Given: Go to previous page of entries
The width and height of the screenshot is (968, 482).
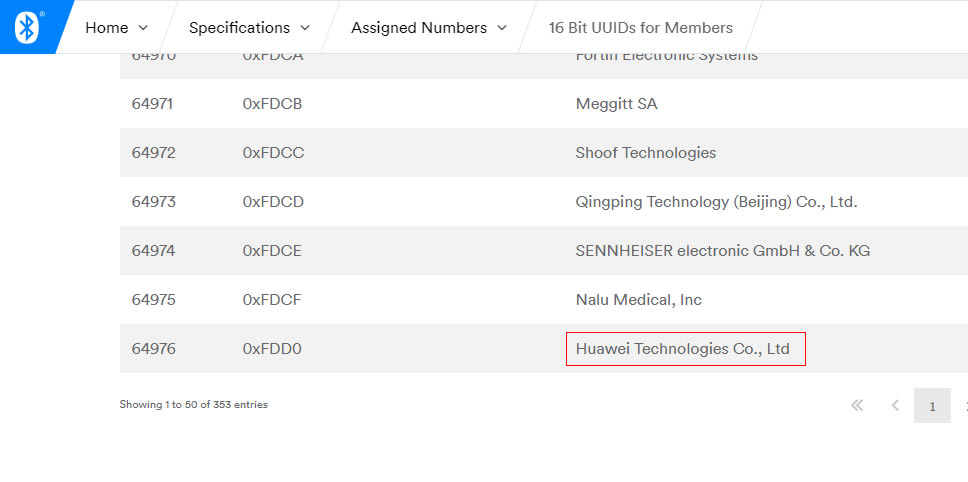Looking at the screenshot, I should click(x=895, y=406).
